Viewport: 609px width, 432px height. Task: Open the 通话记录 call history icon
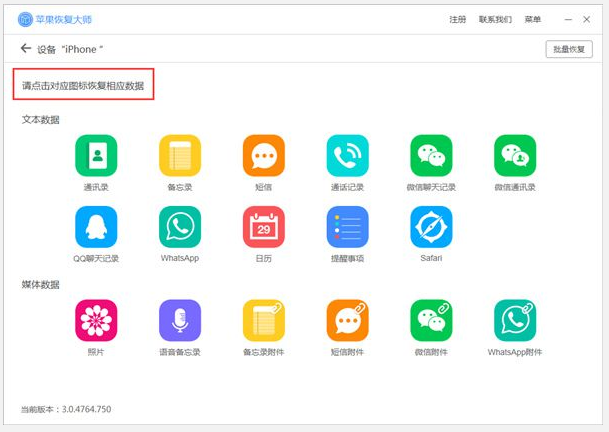pyautogui.click(x=348, y=155)
